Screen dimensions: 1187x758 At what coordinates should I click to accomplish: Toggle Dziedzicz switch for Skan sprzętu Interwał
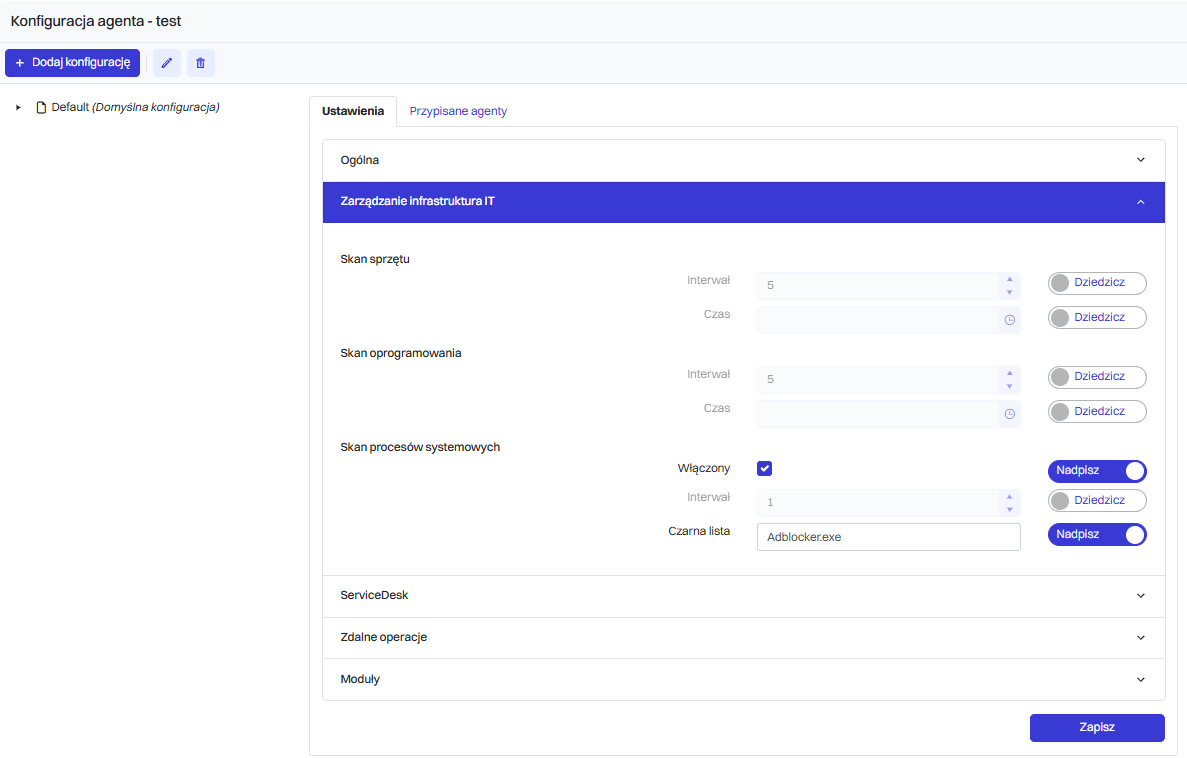[x=1097, y=283]
